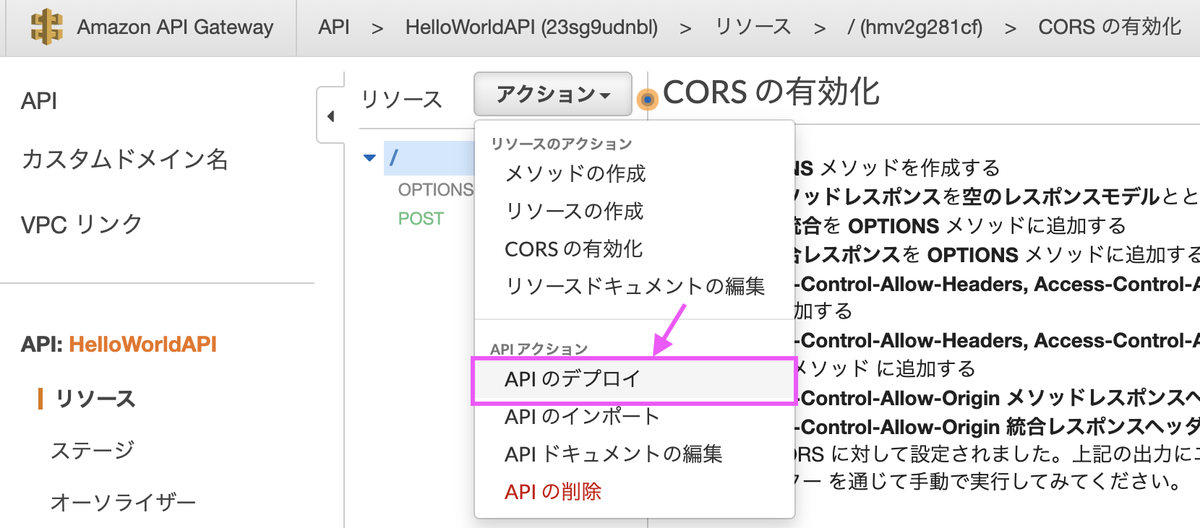
Task: Select the OPTIONS method in tree
Action: (x=435, y=189)
